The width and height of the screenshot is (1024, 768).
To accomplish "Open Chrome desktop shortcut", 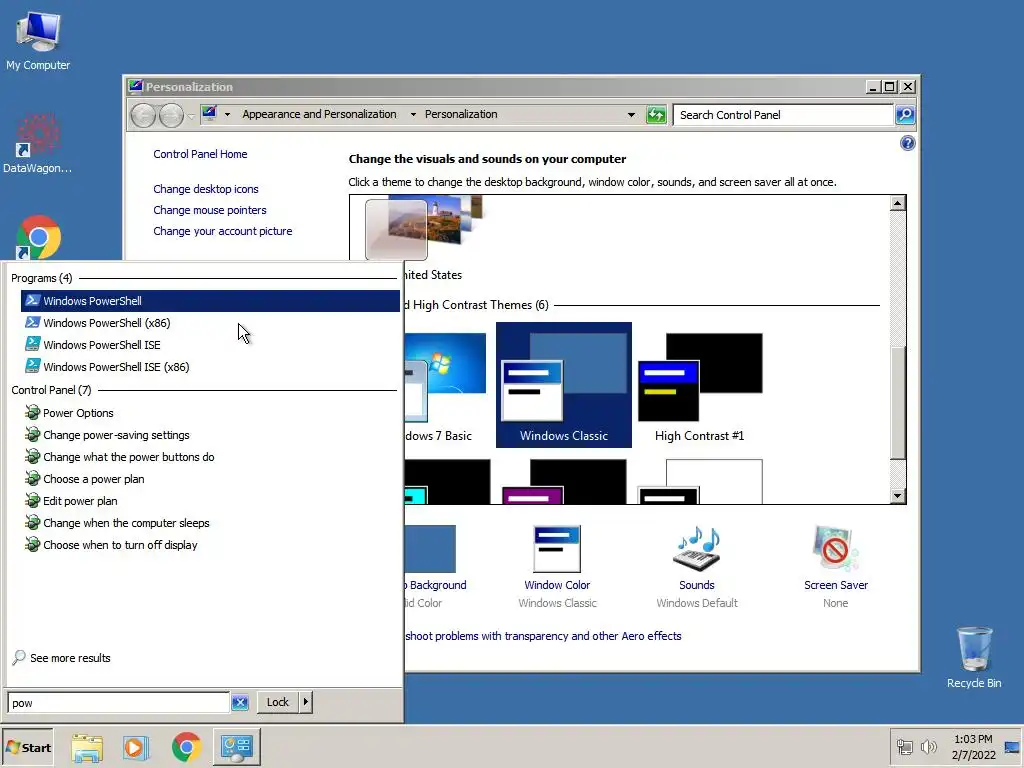I will tap(38, 237).
